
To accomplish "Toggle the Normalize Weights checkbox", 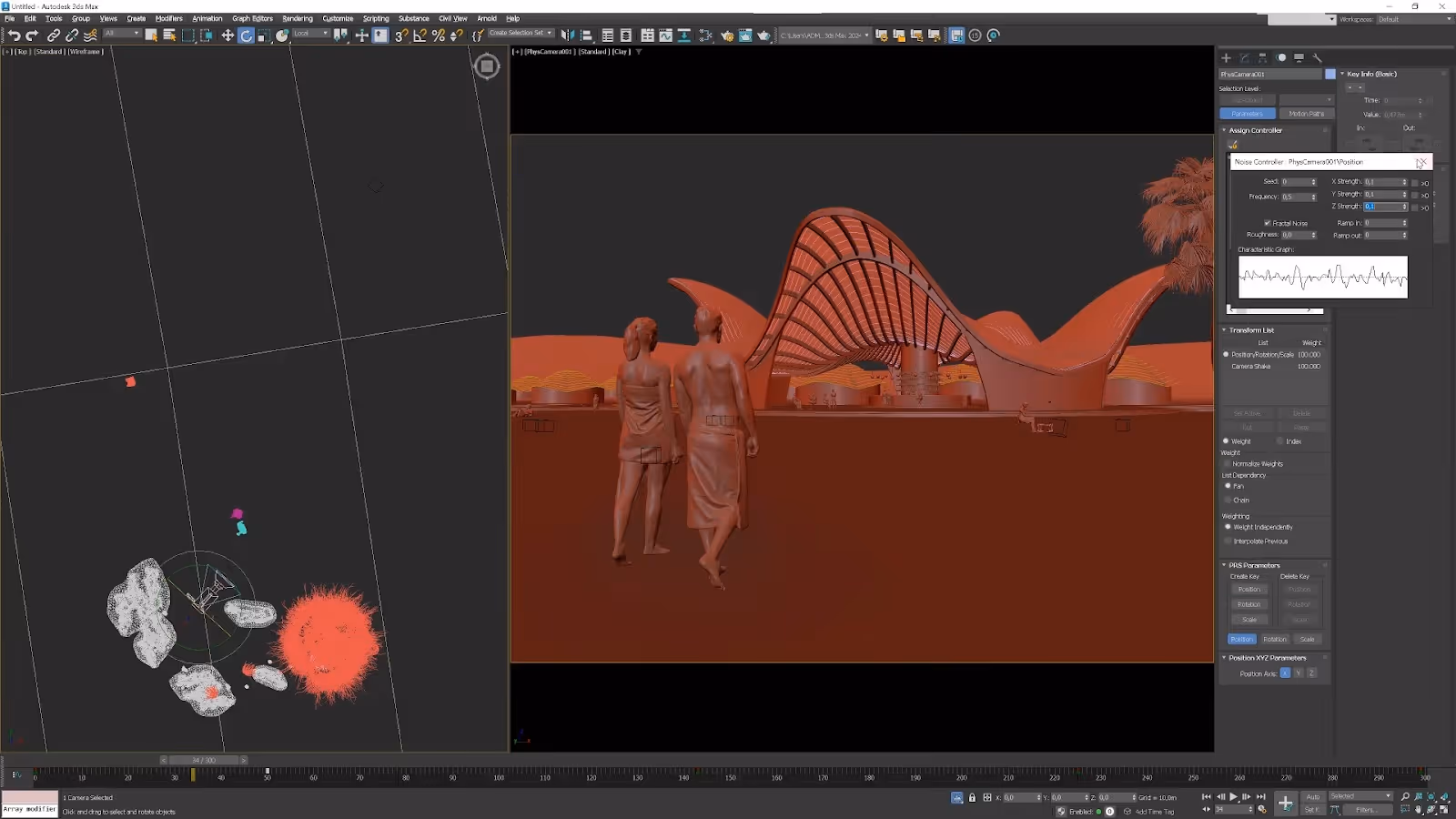I will [x=1228, y=464].
